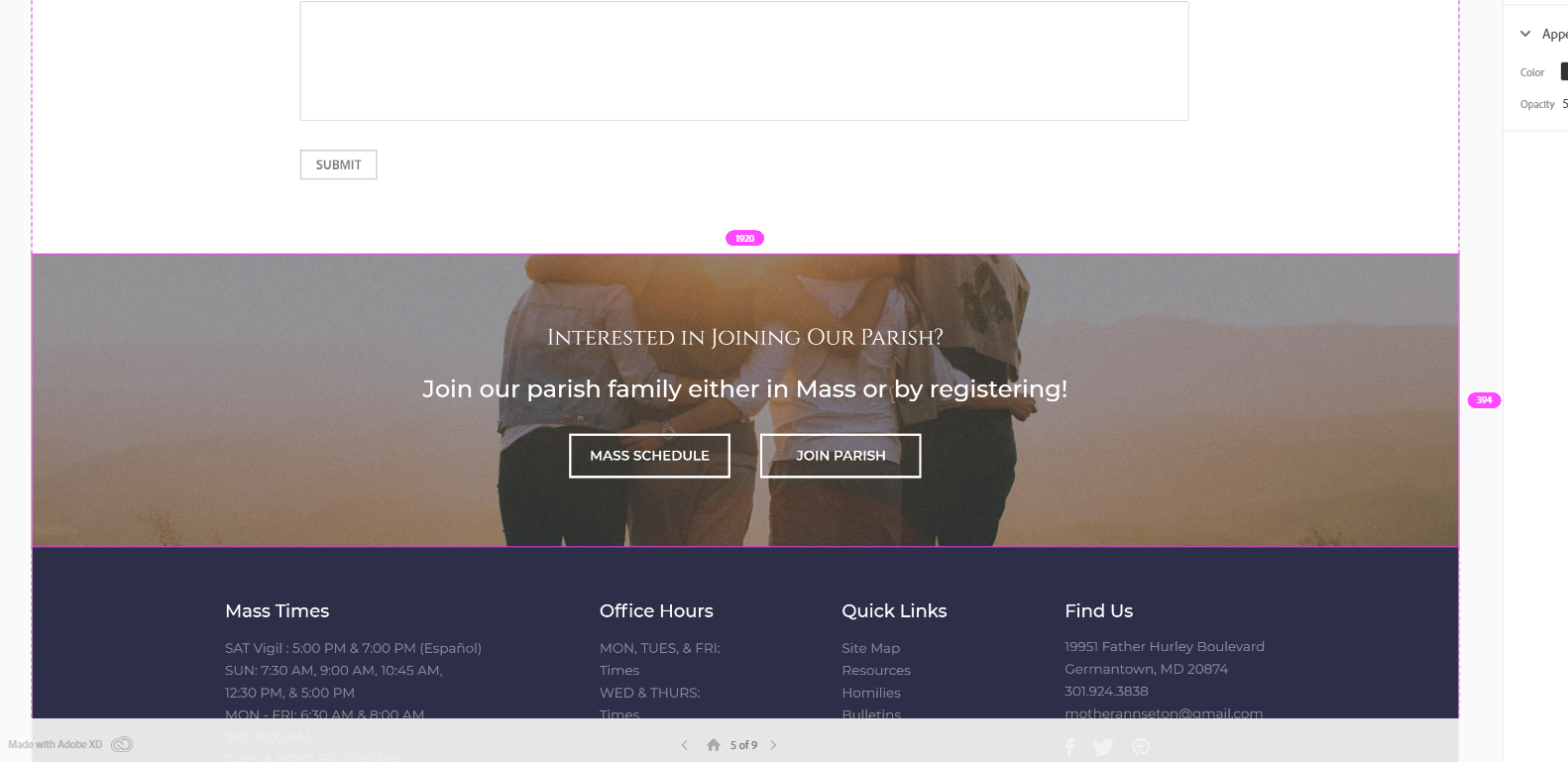Open the Resources quick link
1568x762 pixels.
click(876, 671)
